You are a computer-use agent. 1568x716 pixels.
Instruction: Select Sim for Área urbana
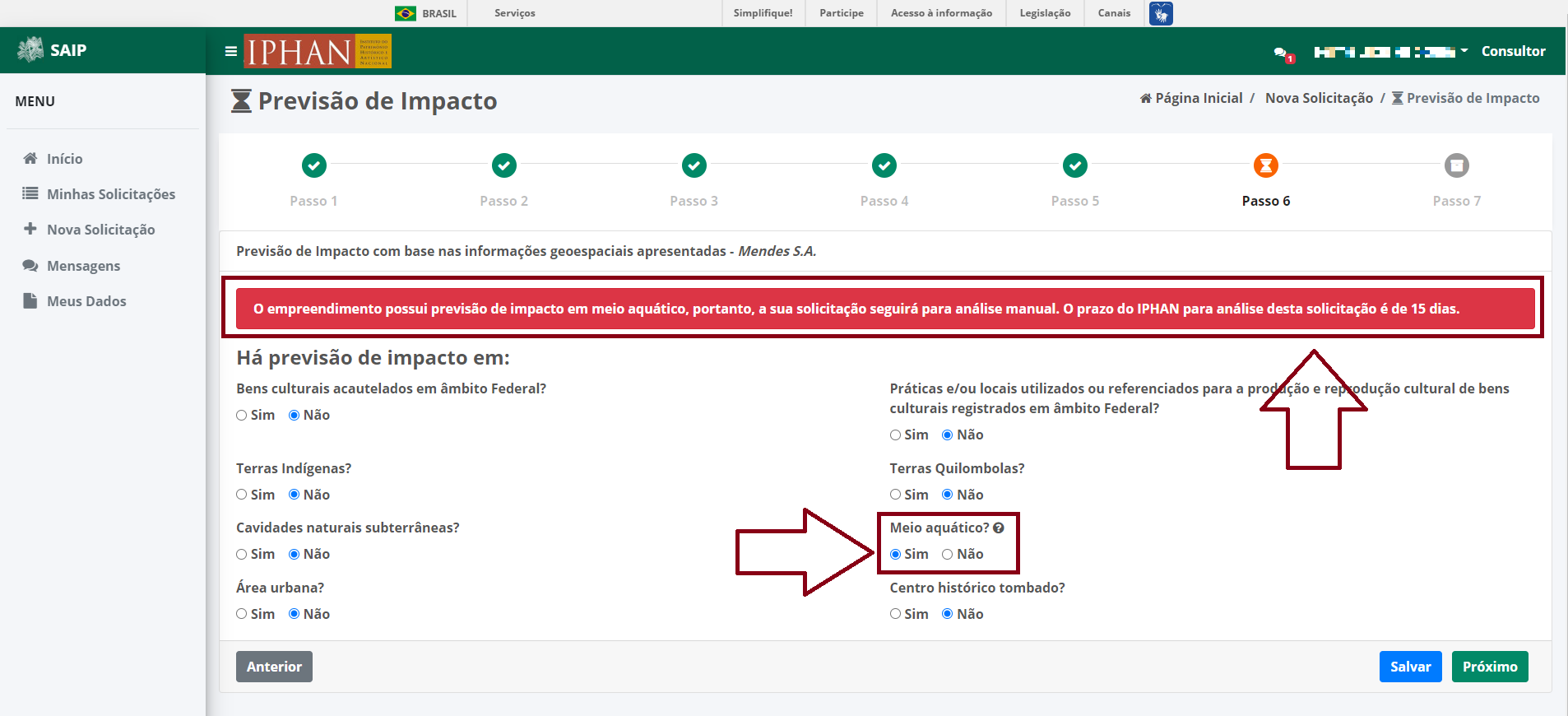point(242,614)
